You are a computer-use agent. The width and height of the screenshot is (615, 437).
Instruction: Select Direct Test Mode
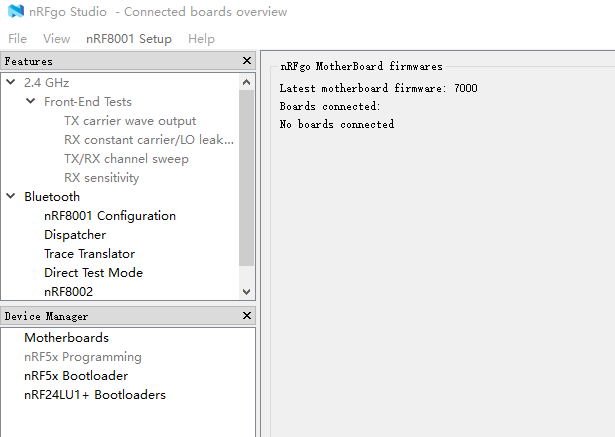point(93,273)
